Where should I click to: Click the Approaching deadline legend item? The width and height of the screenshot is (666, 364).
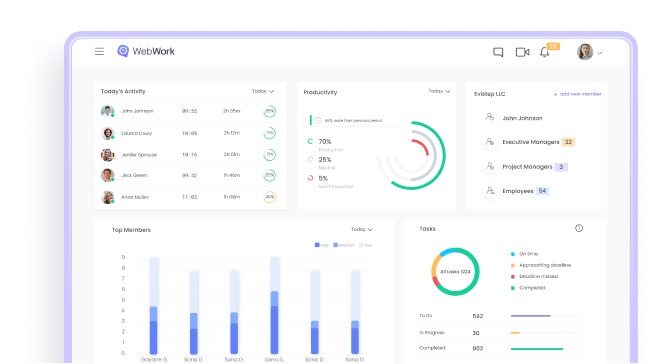(x=541, y=265)
